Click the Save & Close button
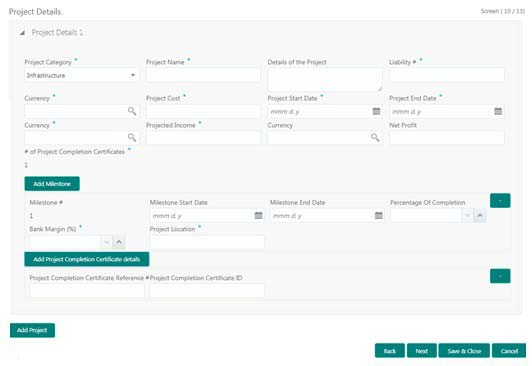Viewport: 532px width, 366px height. coord(464,351)
